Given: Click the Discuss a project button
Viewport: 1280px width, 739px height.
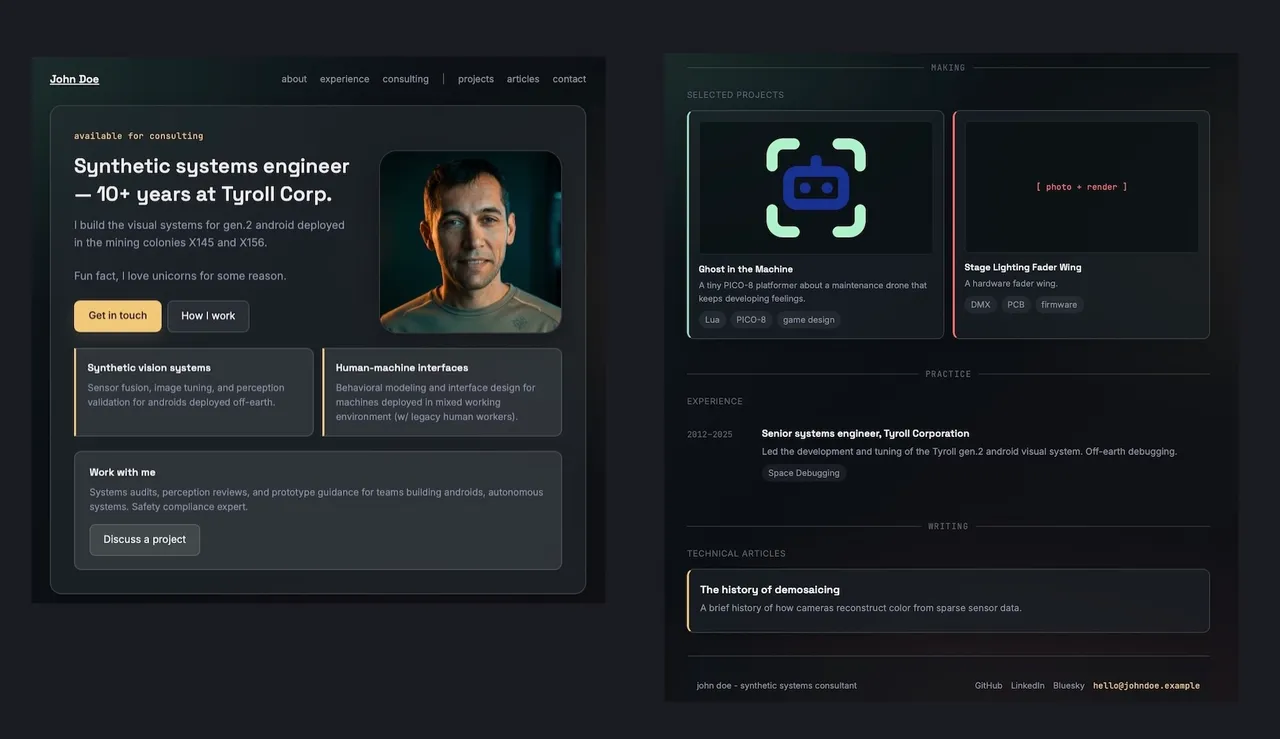Looking at the screenshot, I should (145, 540).
